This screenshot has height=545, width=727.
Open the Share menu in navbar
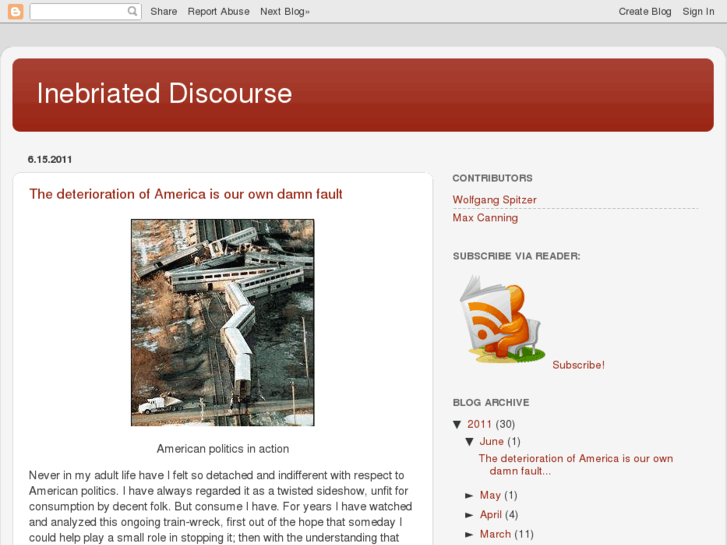click(164, 12)
